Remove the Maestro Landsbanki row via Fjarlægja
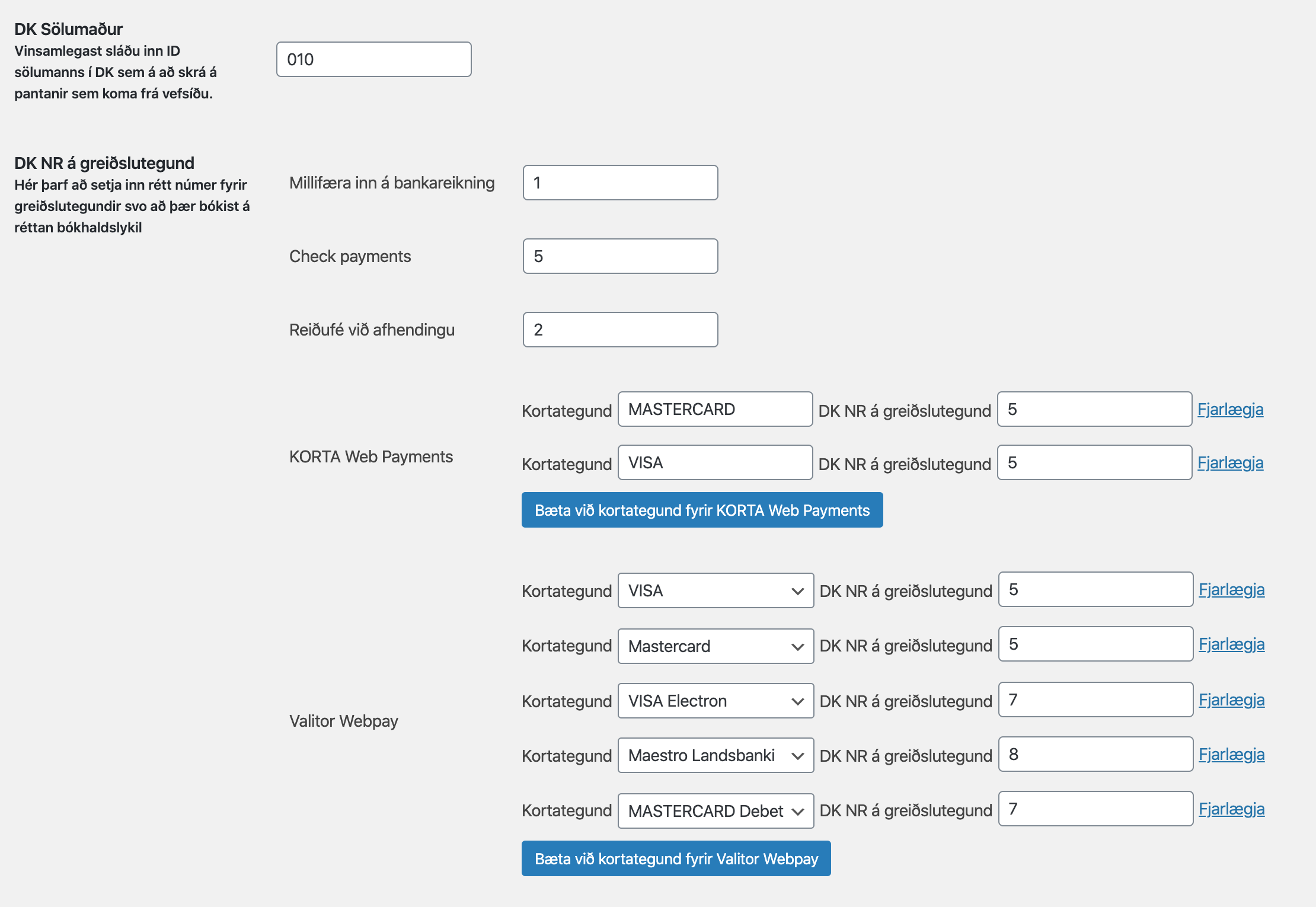Image resolution: width=1316 pixels, height=907 pixels. click(1232, 755)
